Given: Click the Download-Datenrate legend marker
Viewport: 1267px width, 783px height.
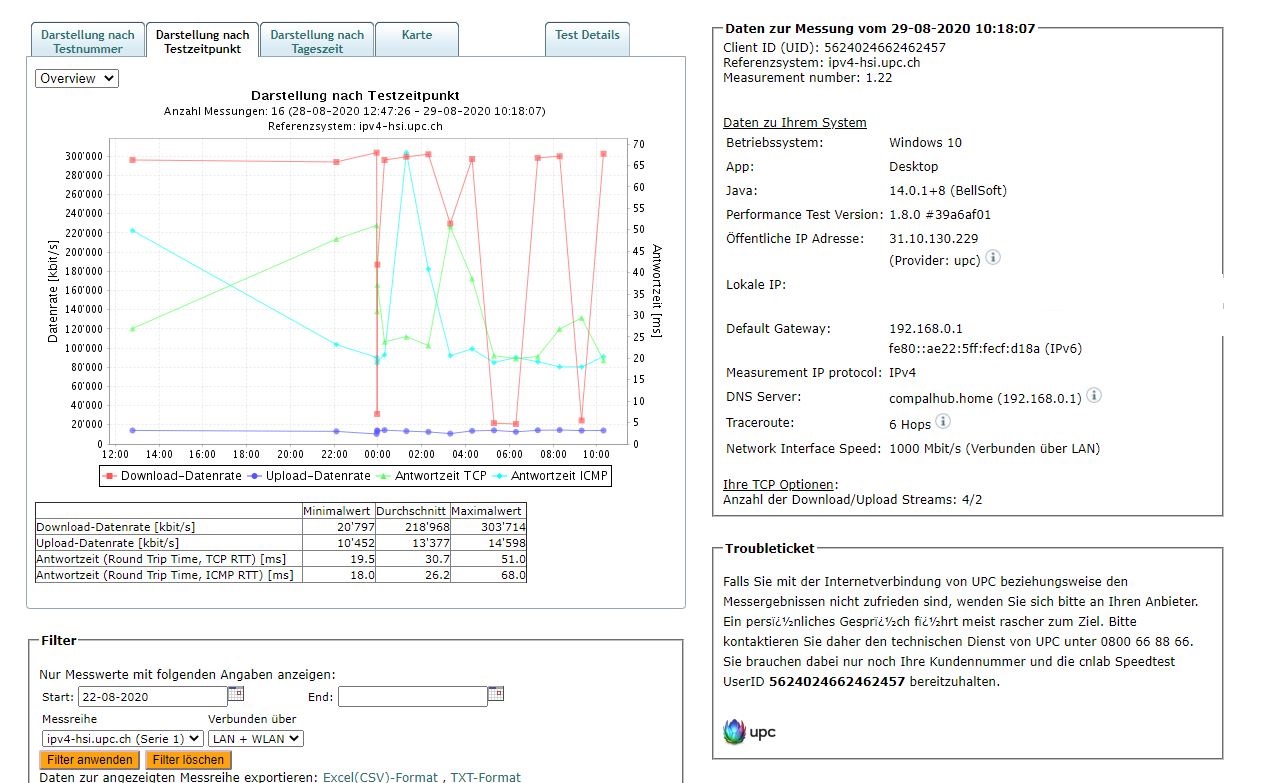Looking at the screenshot, I should click(111, 476).
